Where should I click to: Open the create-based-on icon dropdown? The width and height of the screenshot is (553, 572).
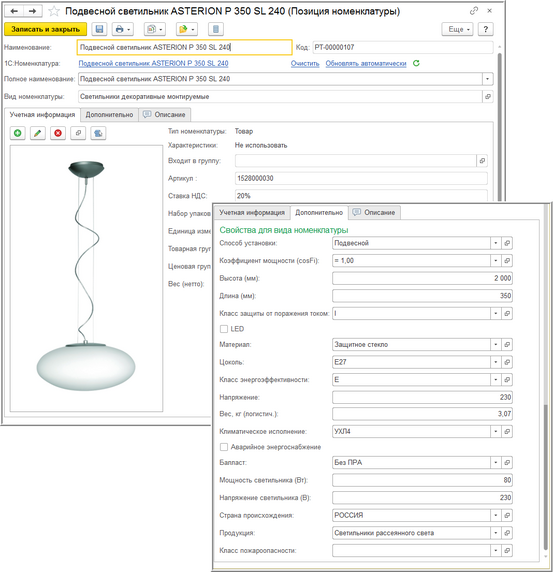coord(187,29)
